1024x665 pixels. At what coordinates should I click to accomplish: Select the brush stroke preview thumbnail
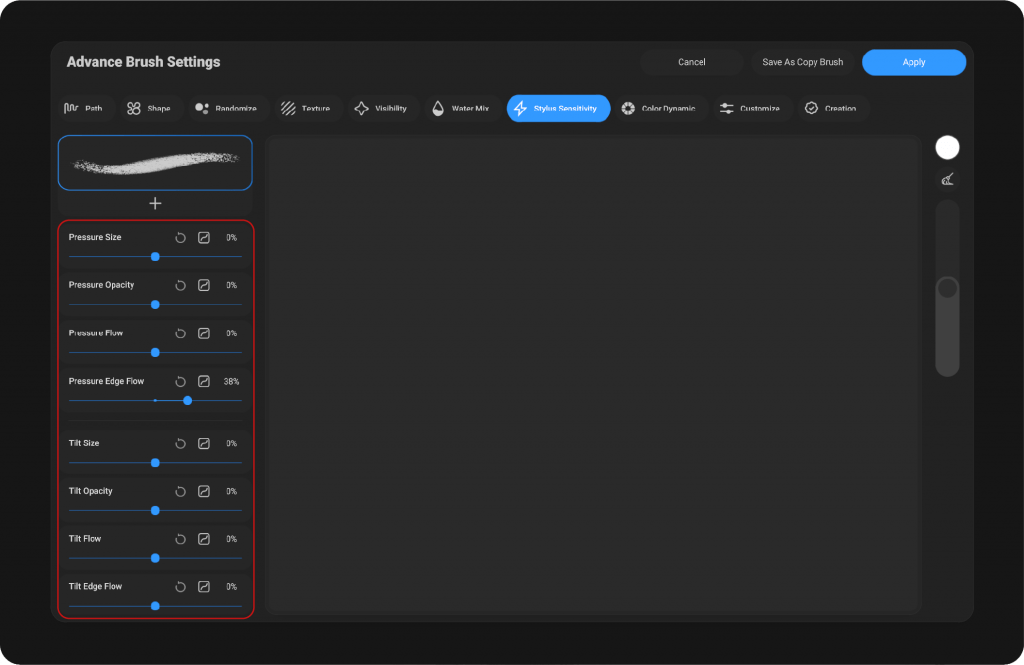[155, 163]
